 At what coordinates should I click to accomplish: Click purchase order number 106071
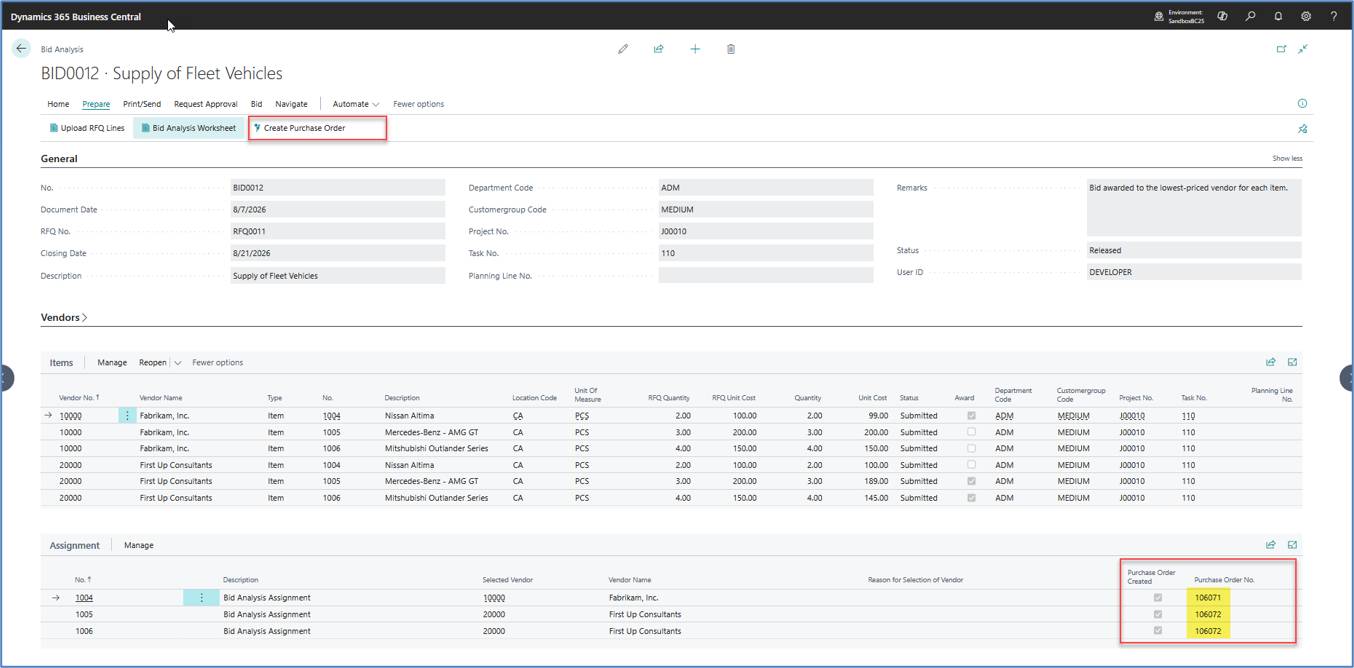pos(1209,598)
